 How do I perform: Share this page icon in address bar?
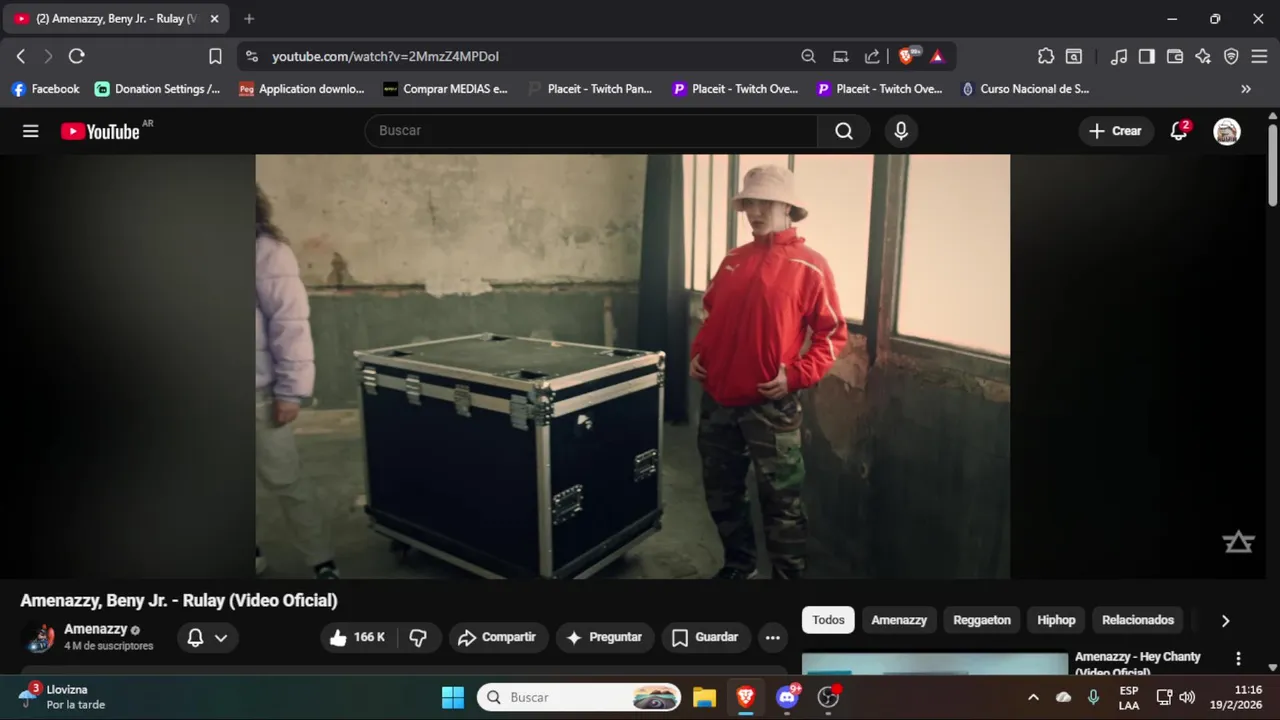tap(872, 56)
